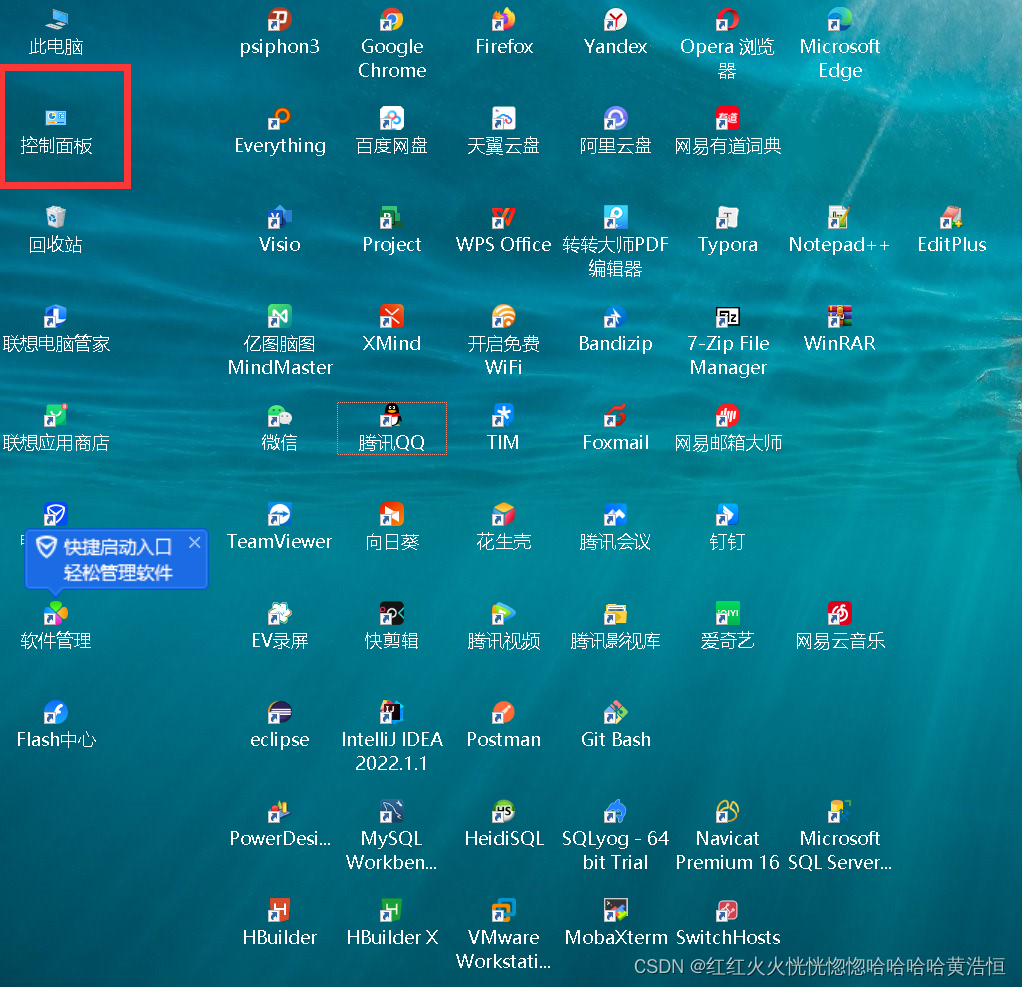The width and height of the screenshot is (1022, 987).
Task: Click the 快捷启动入口 轻松管理软件 tip bubble
Action: click(x=117, y=559)
